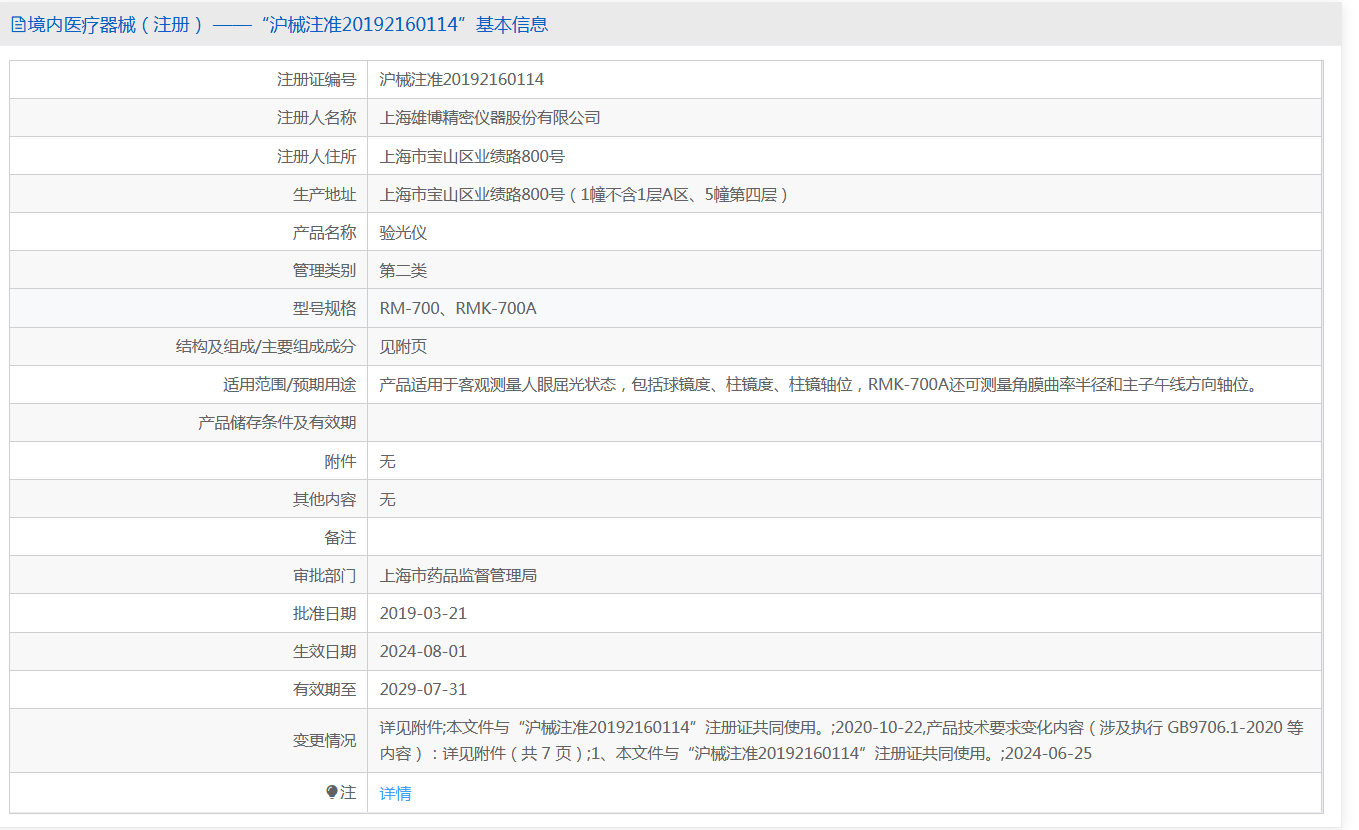Click the 审批部门 label
Viewport: 1359px width, 830px height.
(x=324, y=575)
